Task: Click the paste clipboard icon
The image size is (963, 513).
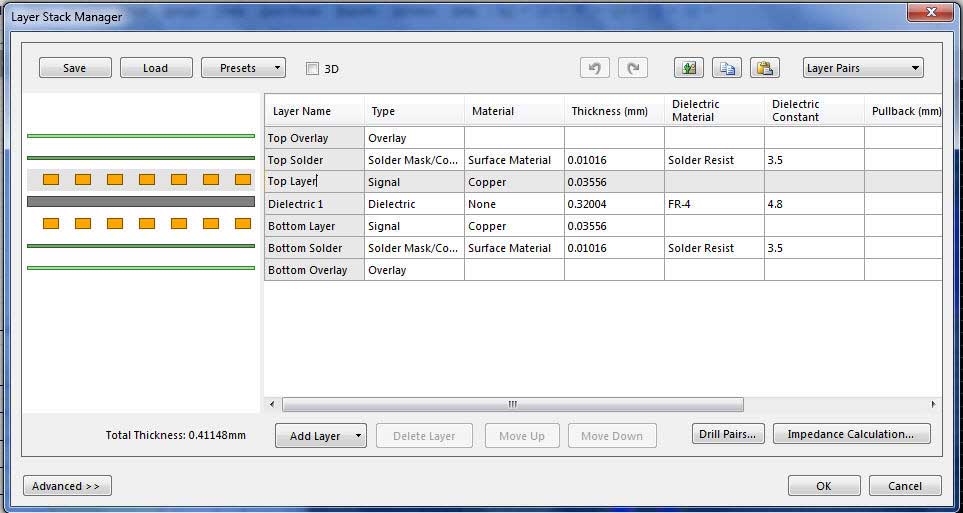Action: point(765,68)
